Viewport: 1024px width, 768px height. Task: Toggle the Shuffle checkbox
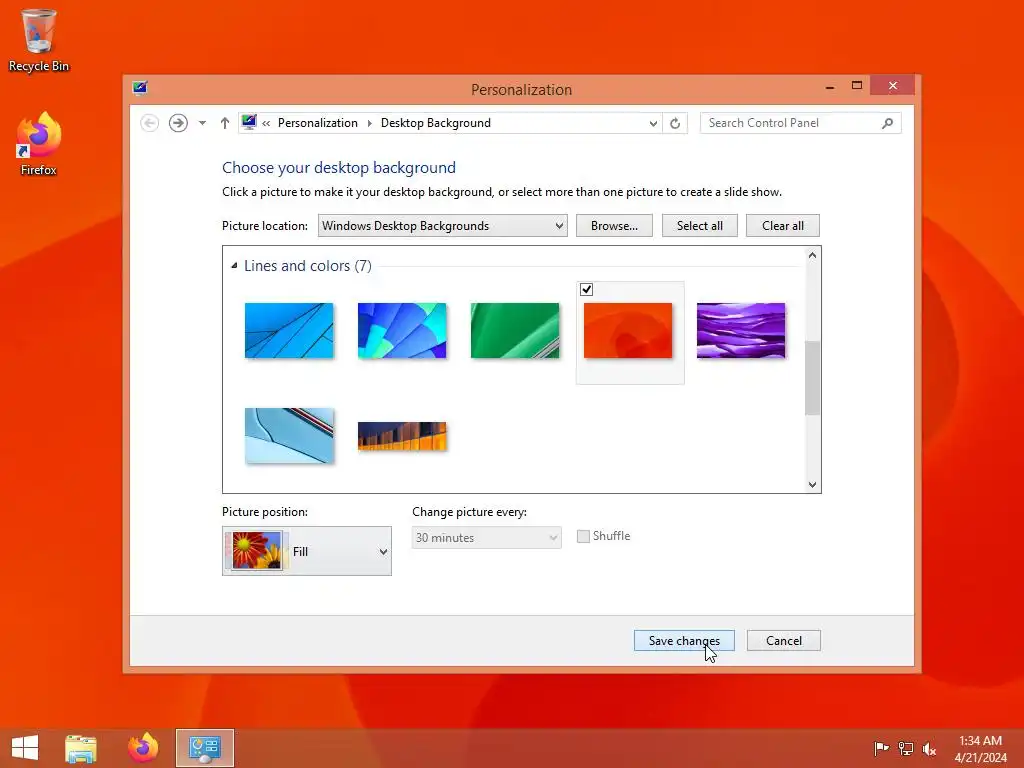click(583, 536)
